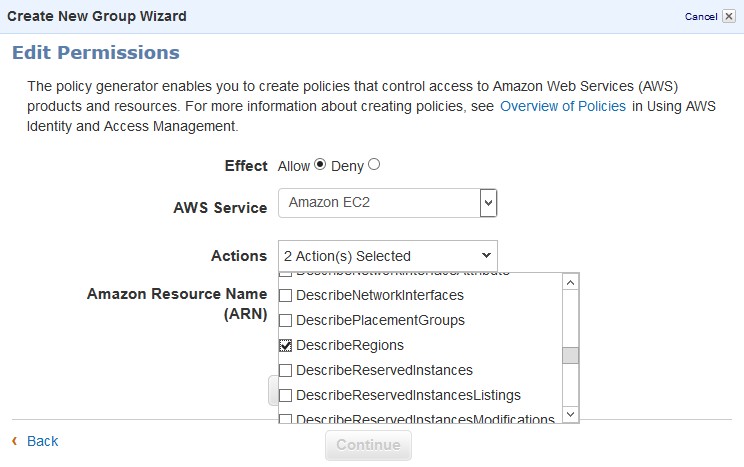Uncheck the DescribeRegions action
The image size is (744, 467).
pos(286,345)
